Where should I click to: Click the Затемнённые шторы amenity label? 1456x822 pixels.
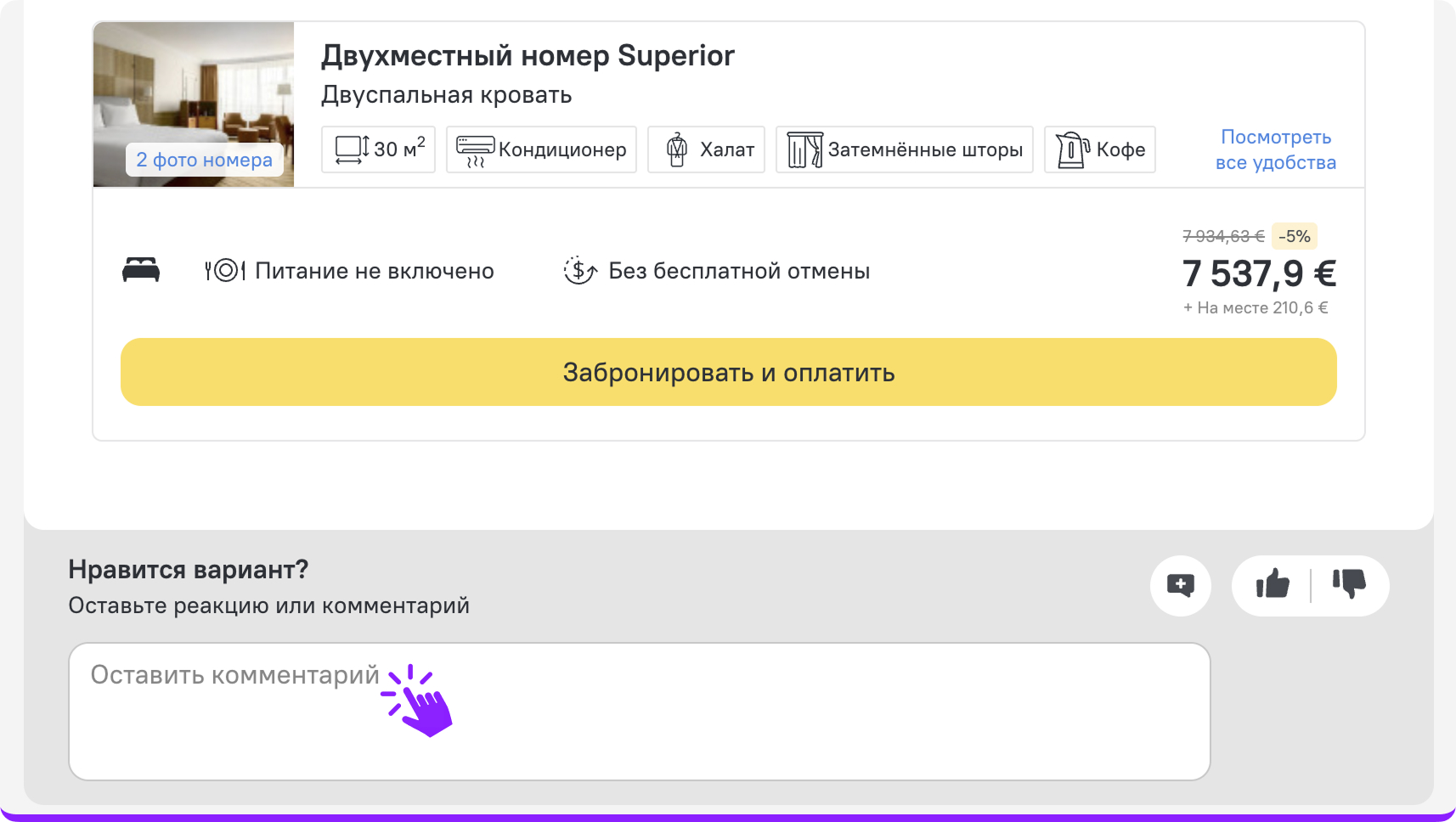pyautogui.click(x=925, y=150)
